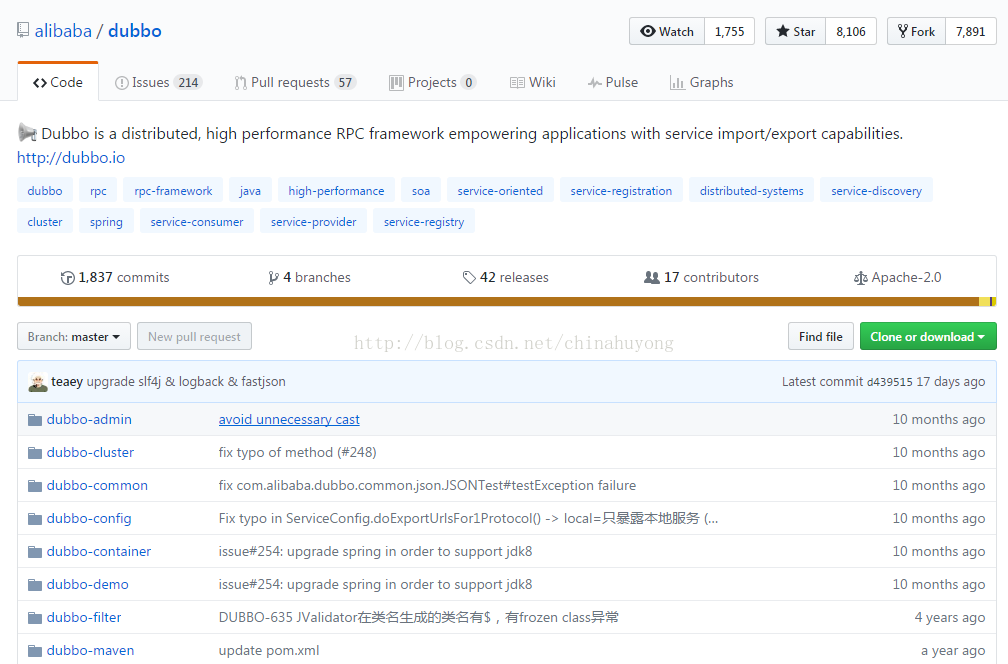
Task: Click the Find file button
Action: click(x=820, y=336)
